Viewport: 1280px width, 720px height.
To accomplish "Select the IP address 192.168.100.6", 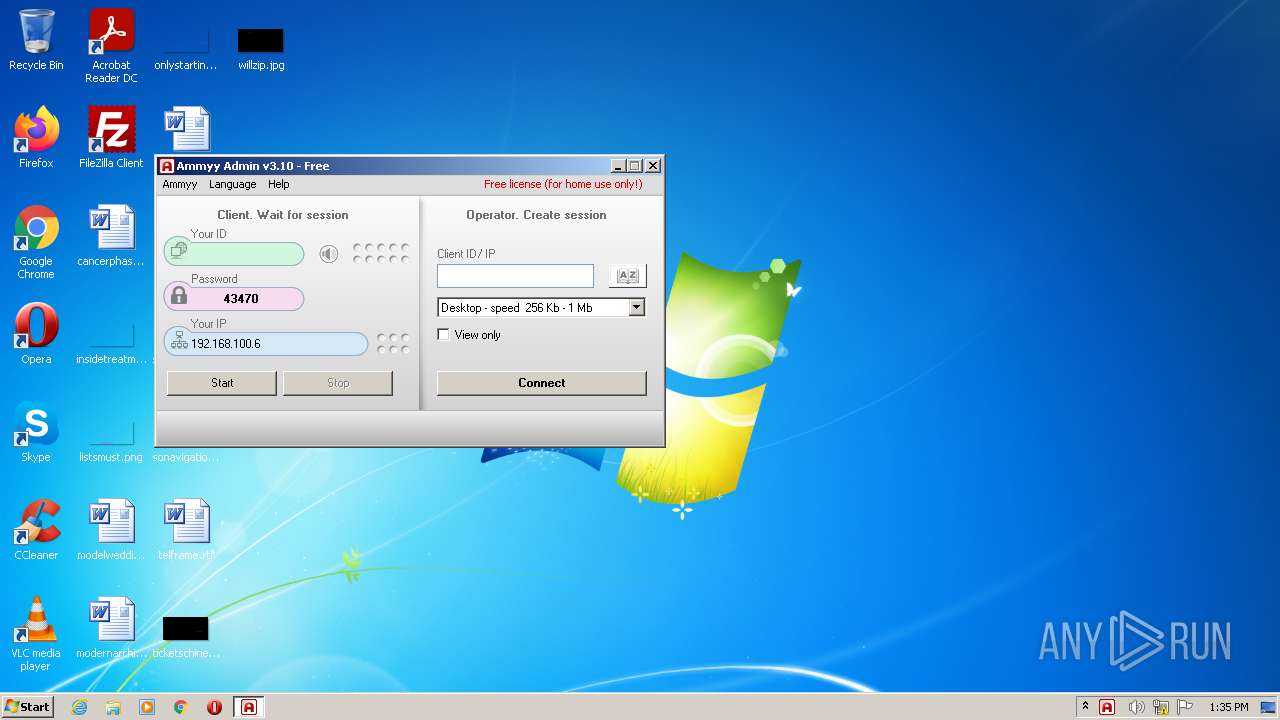I will click(x=226, y=344).
